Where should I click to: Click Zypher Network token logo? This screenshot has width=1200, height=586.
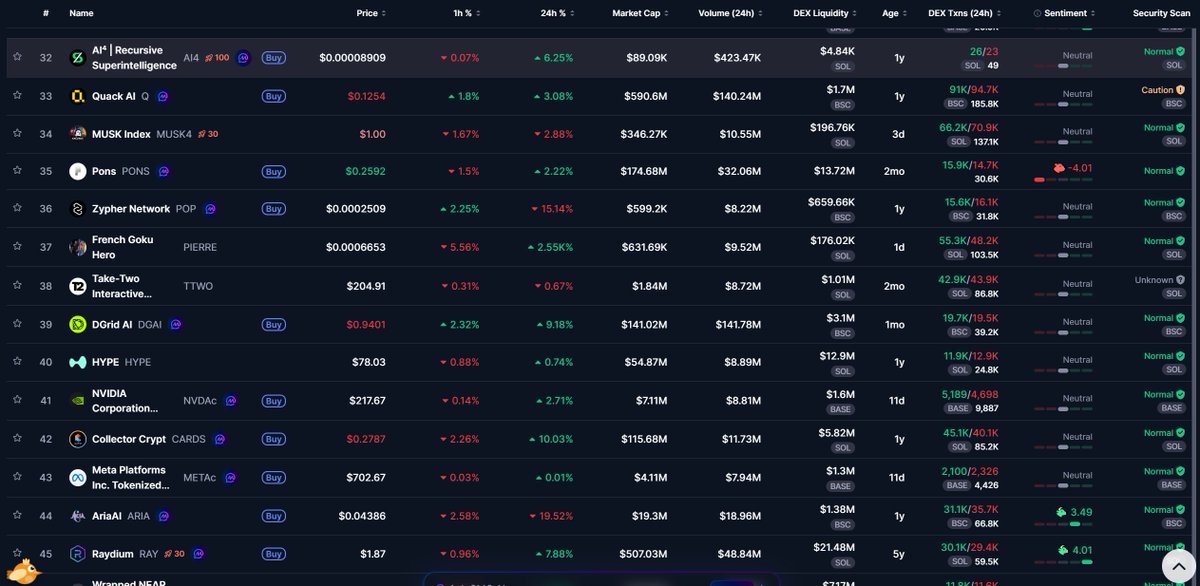click(x=77, y=209)
